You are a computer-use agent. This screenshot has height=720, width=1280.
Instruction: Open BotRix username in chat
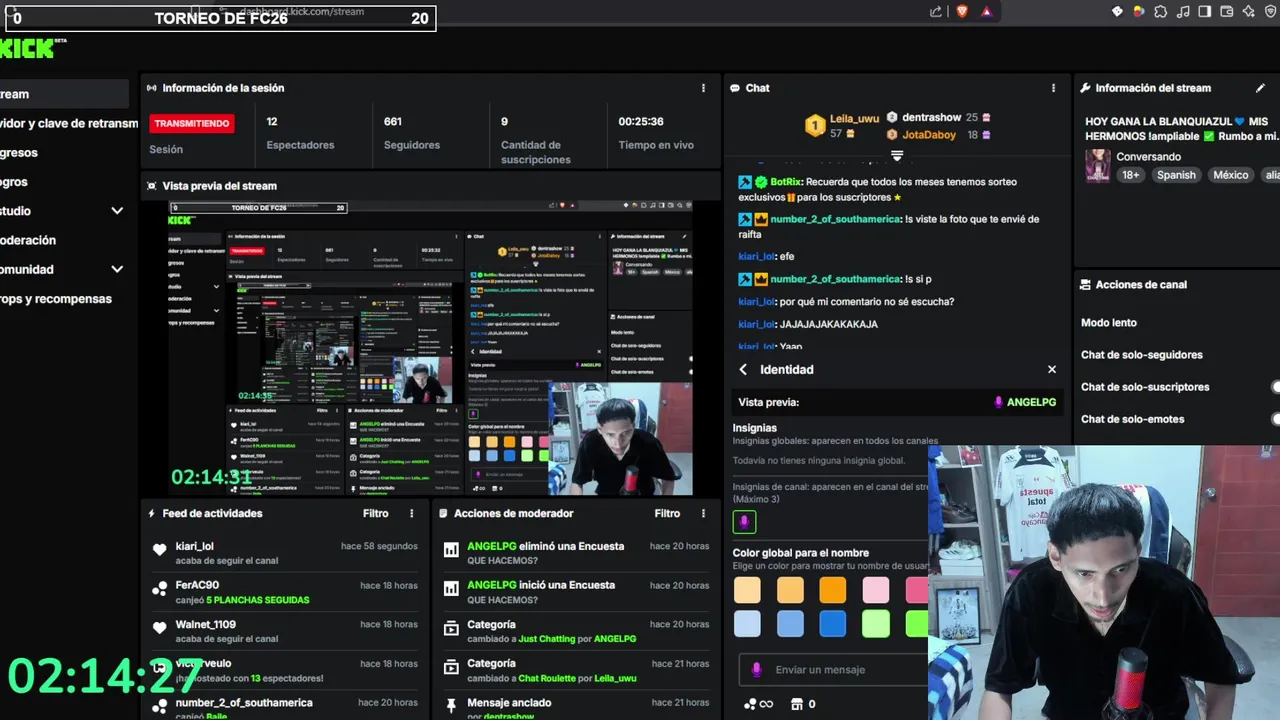pos(786,182)
